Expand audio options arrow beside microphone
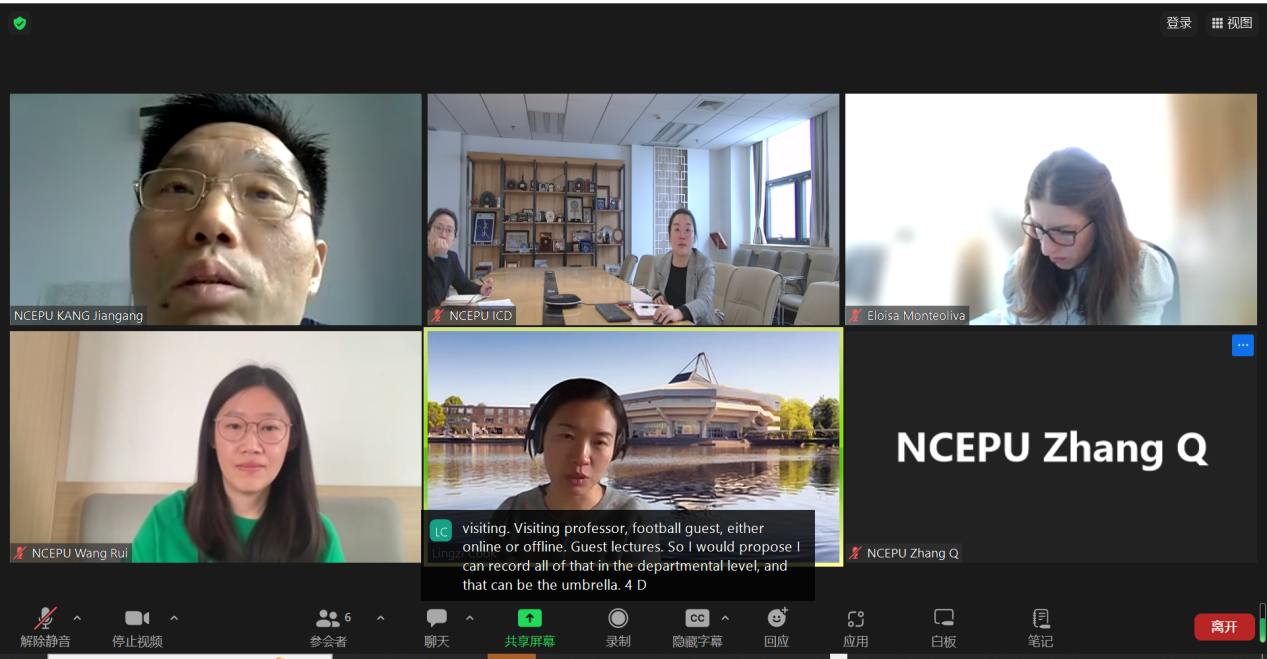The width and height of the screenshot is (1267, 659). (78, 618)
